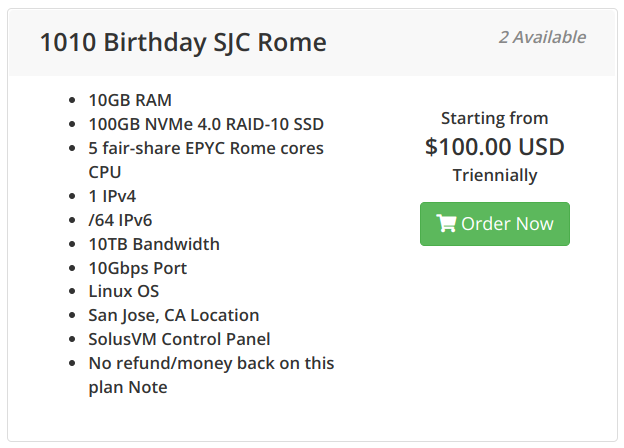The image size is (624, 448).
Task: Click the 10Gbps Port list item
Action: click(138, 268)
